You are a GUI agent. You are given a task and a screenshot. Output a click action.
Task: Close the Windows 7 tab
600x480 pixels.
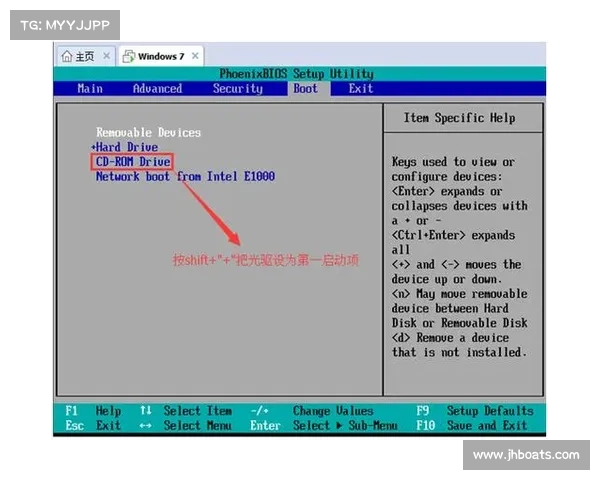click(195, 56)
